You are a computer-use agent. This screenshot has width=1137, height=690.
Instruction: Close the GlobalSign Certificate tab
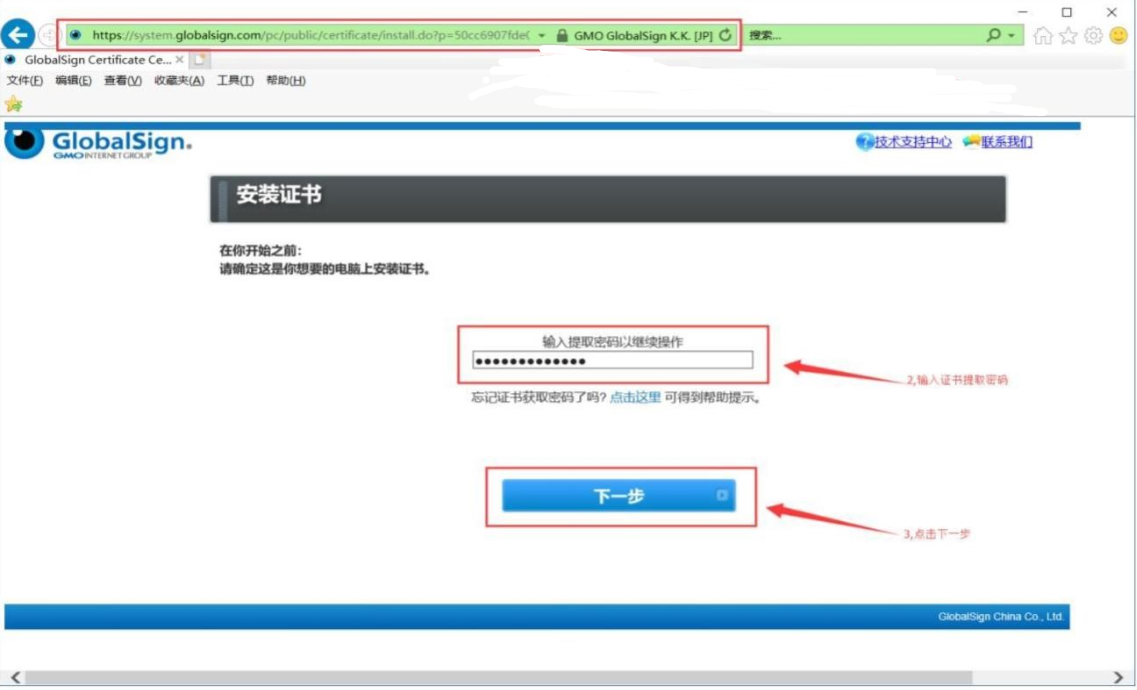pos(180,59)
